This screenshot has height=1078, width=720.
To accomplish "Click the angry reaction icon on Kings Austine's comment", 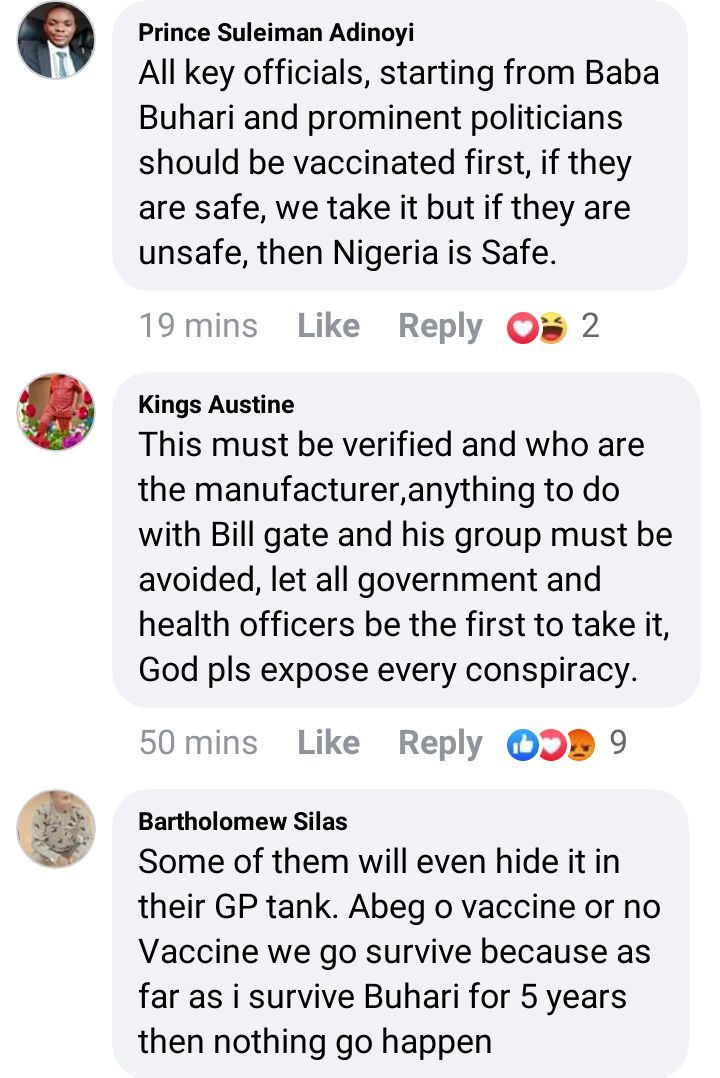I will click(x=580, y=745).
